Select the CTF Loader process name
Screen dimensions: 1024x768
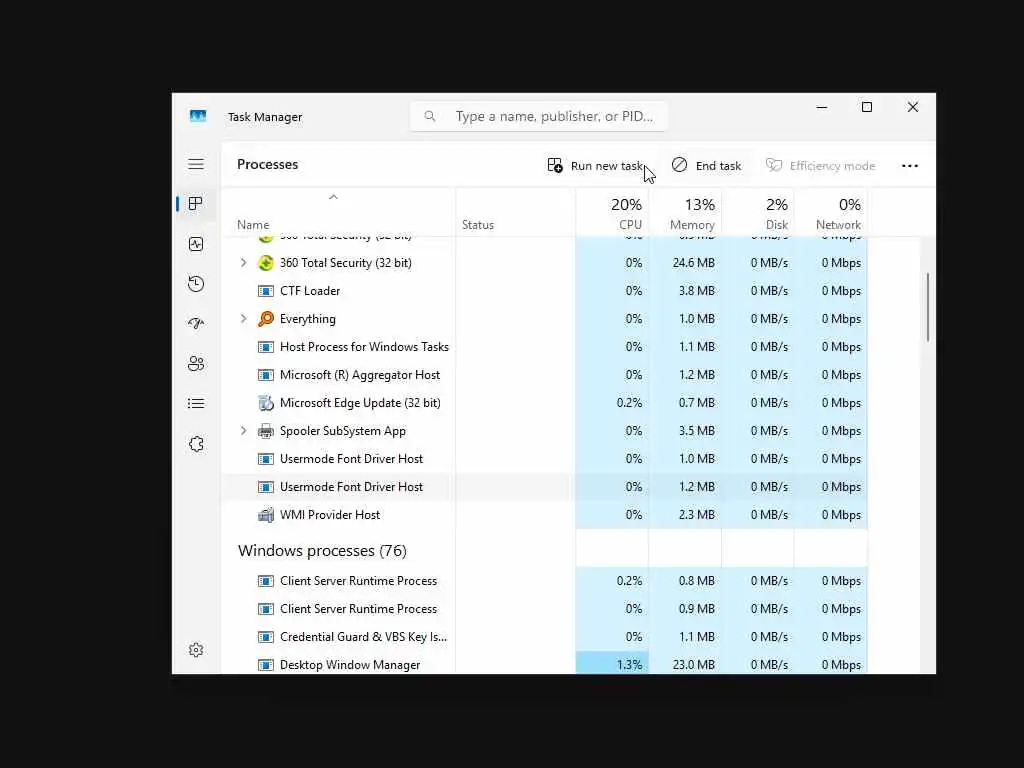310,291
